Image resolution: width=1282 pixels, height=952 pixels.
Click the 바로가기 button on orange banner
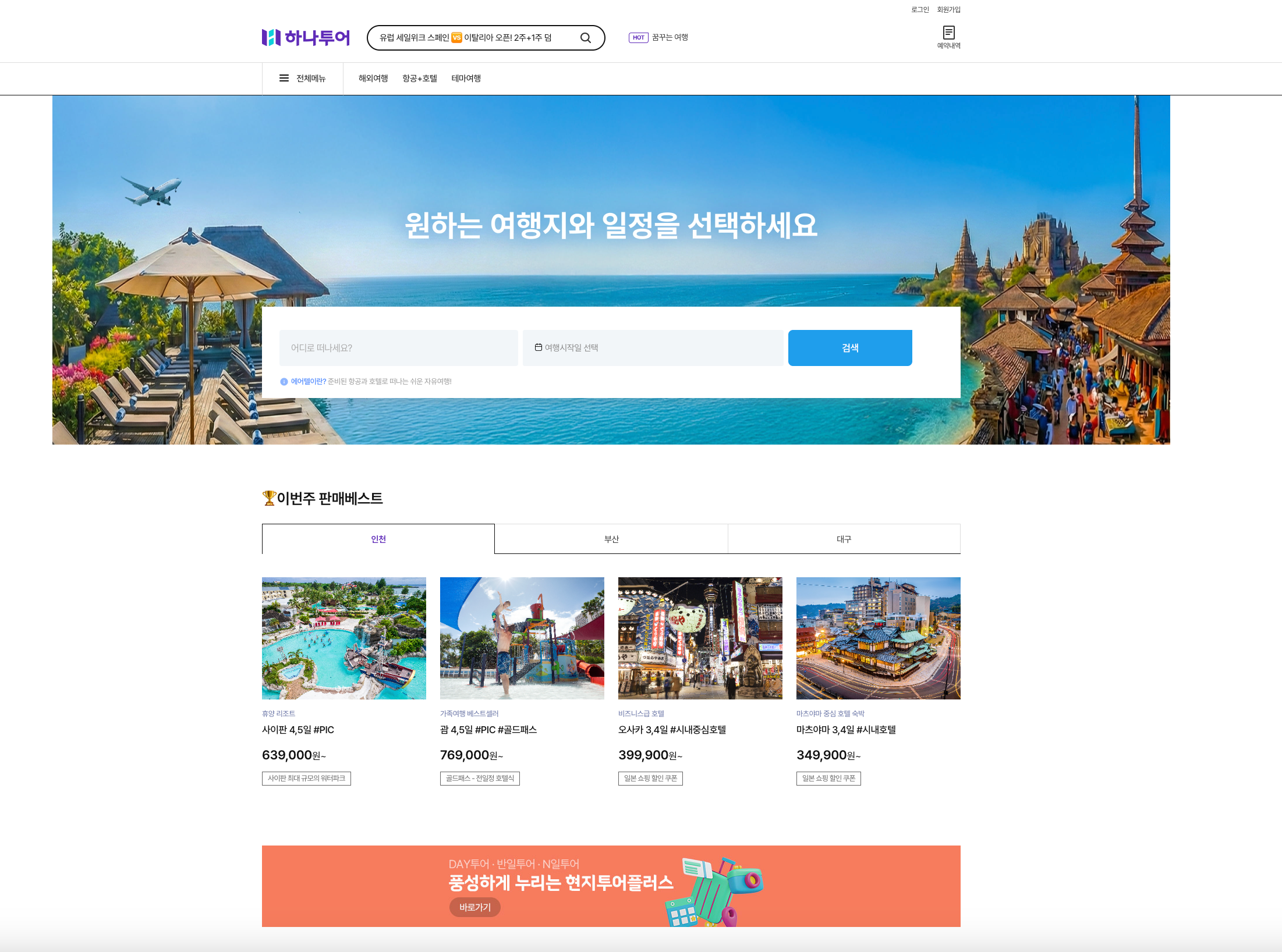475,907
